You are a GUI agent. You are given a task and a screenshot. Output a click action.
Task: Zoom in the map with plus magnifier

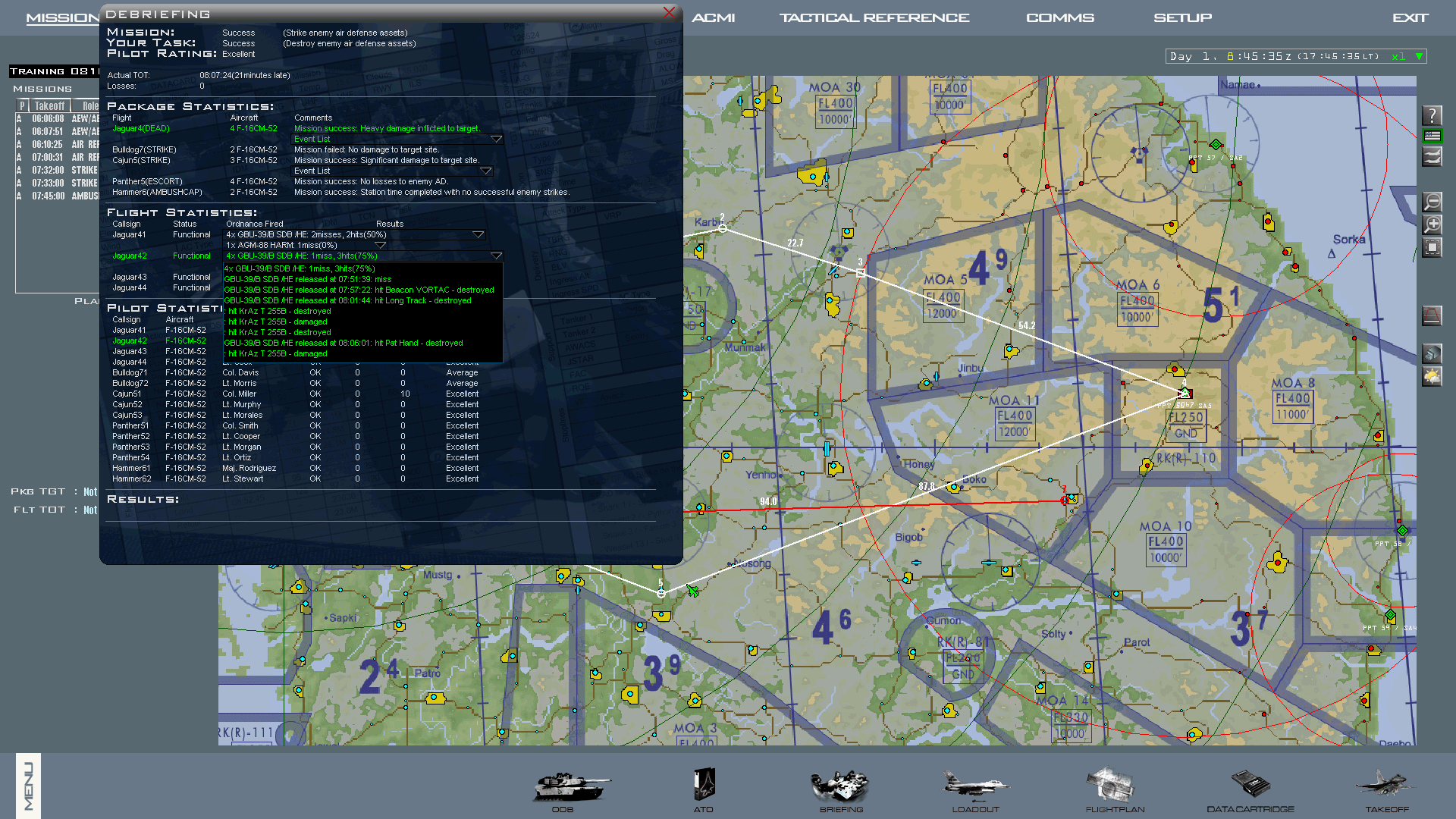tap(1432, 224)
